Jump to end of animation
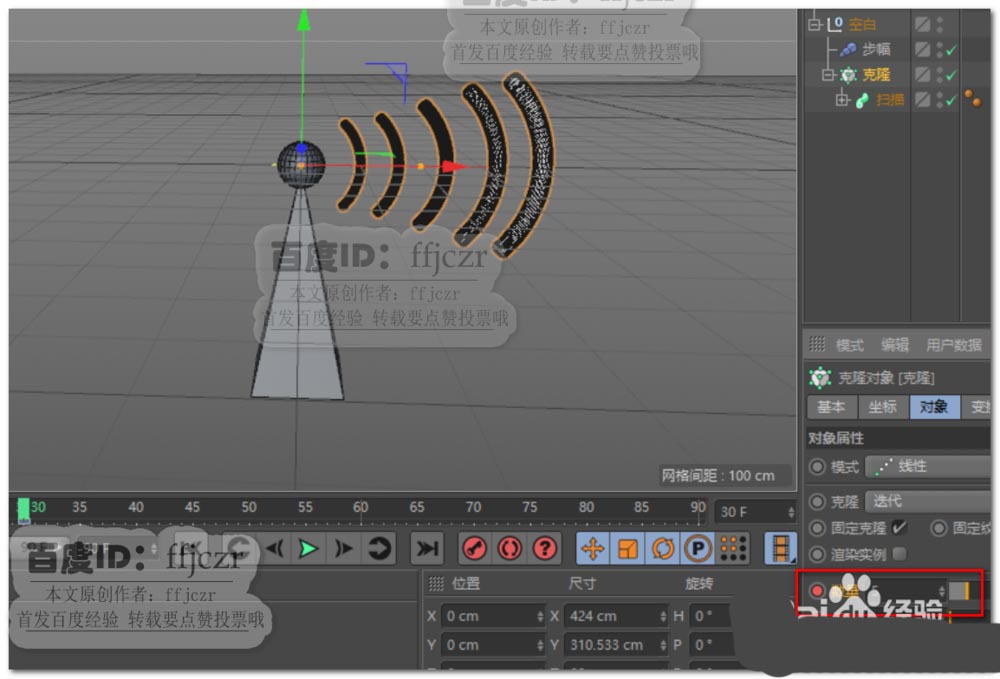1000x679 pixels. (427, 548)
